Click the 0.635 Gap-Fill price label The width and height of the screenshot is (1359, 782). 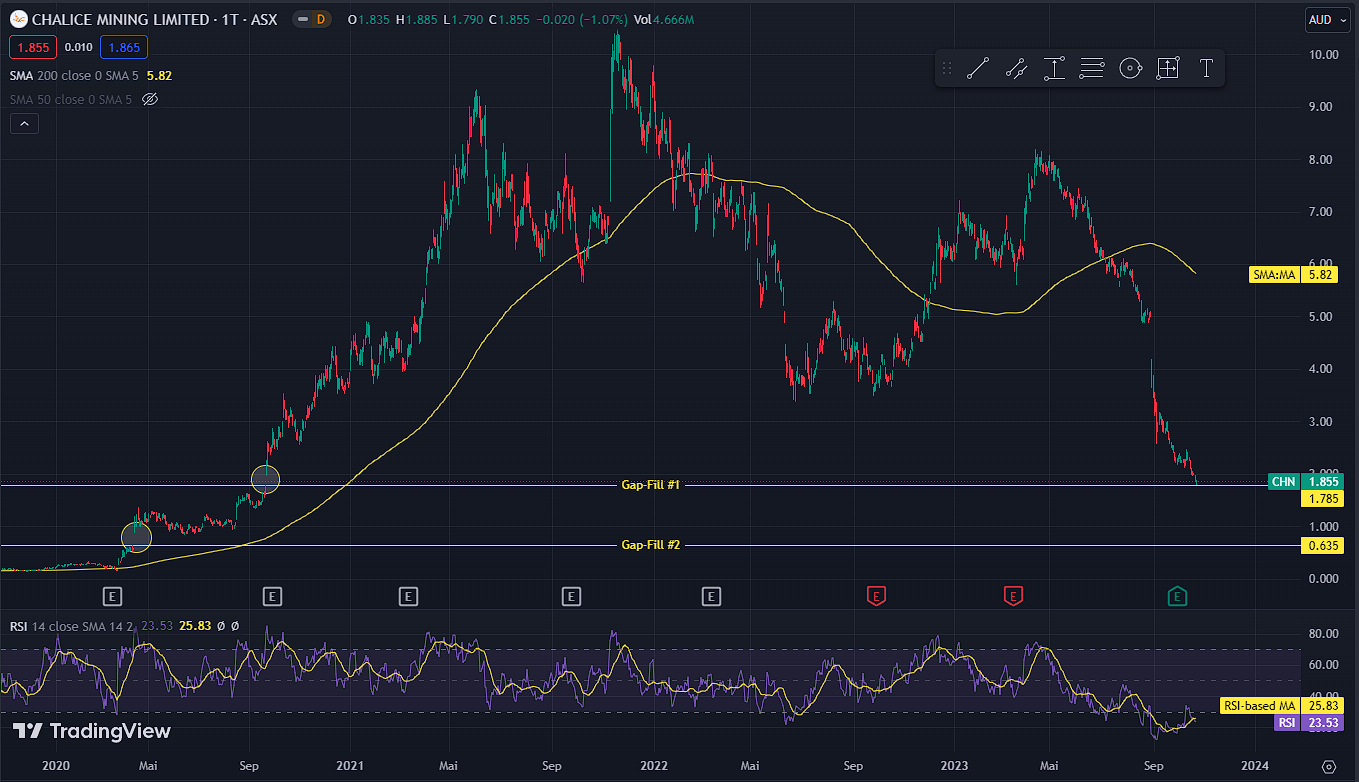coord(1322,545)
